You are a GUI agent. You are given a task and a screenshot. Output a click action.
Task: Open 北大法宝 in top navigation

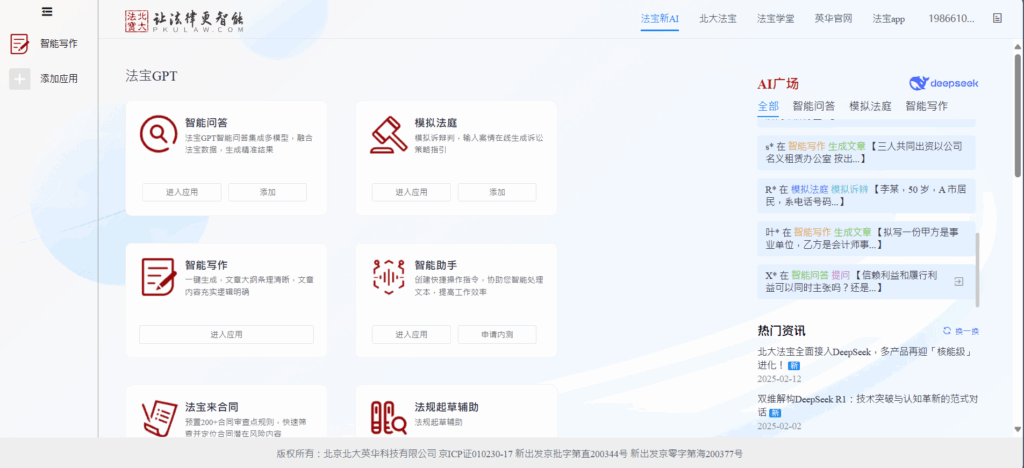coord(718,18)
